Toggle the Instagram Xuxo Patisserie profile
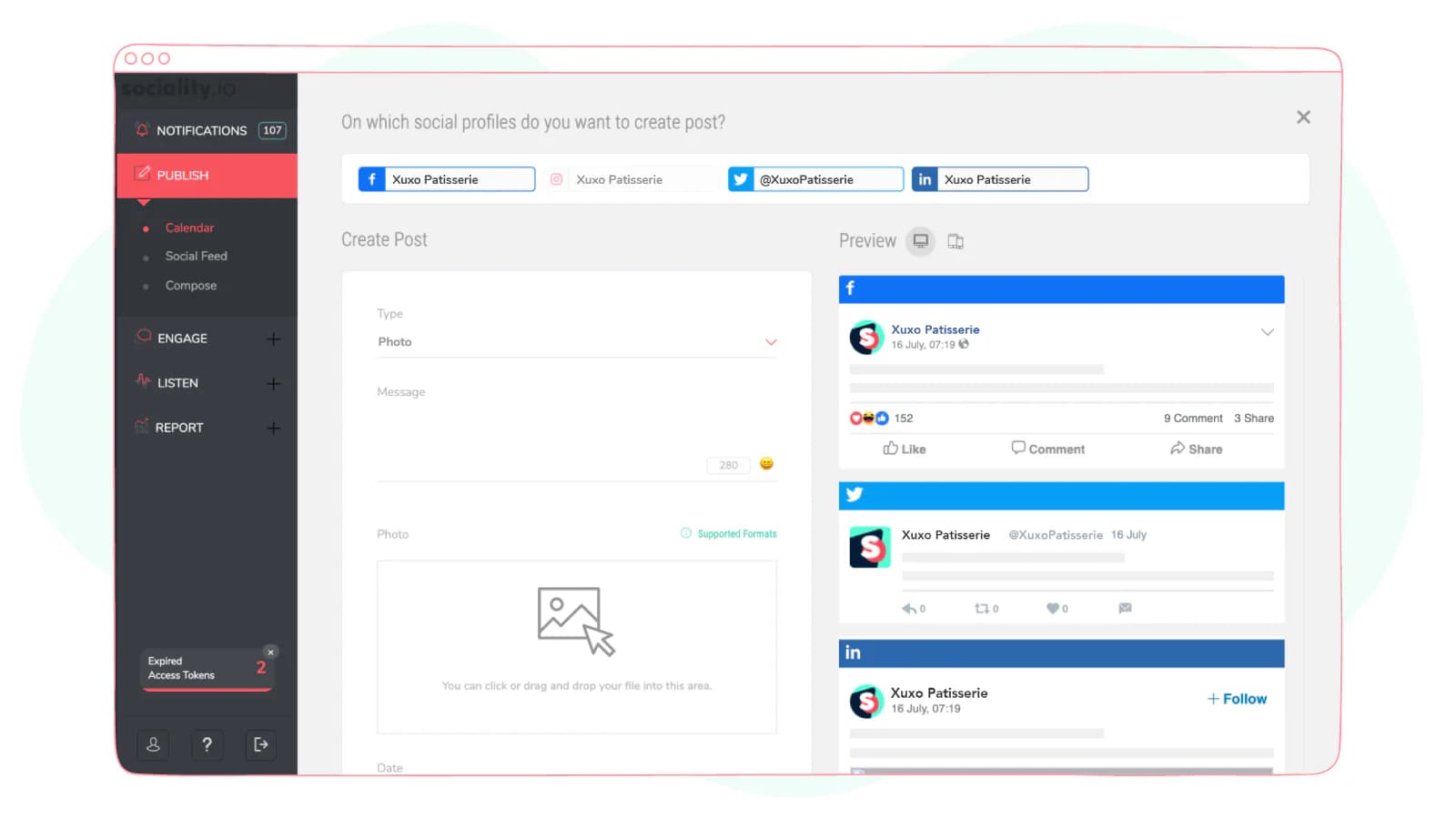The width and height of the screenshot is (1456, 819). [631, 179]
